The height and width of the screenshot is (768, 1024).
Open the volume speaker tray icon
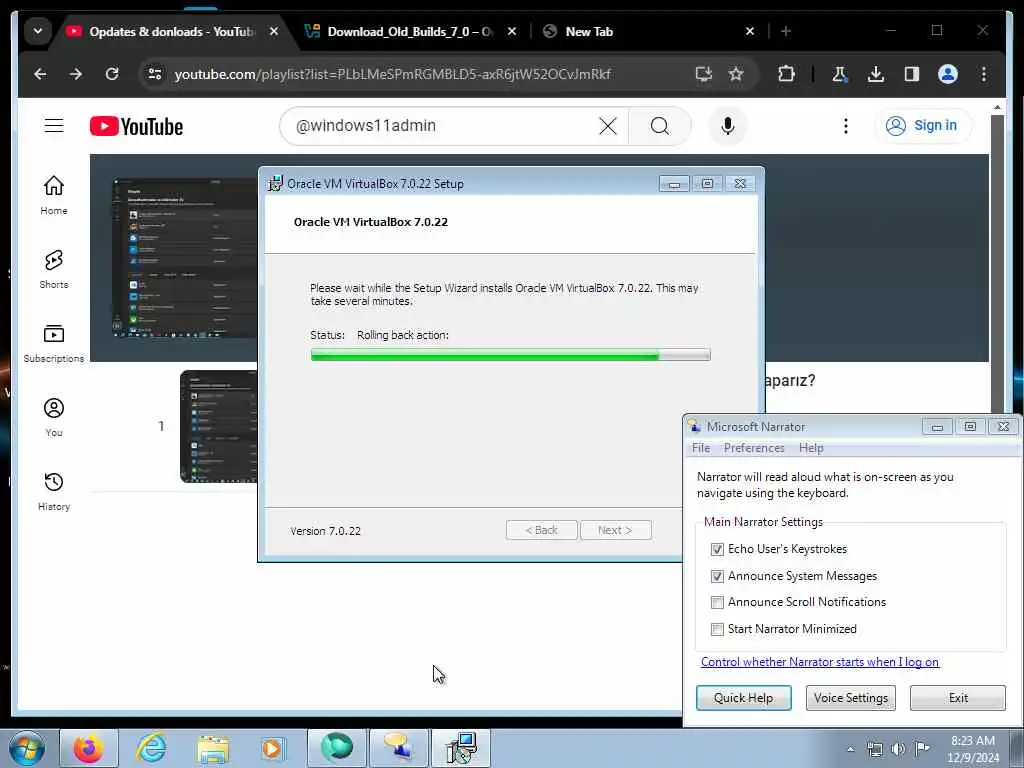click(x=899, y=749)
